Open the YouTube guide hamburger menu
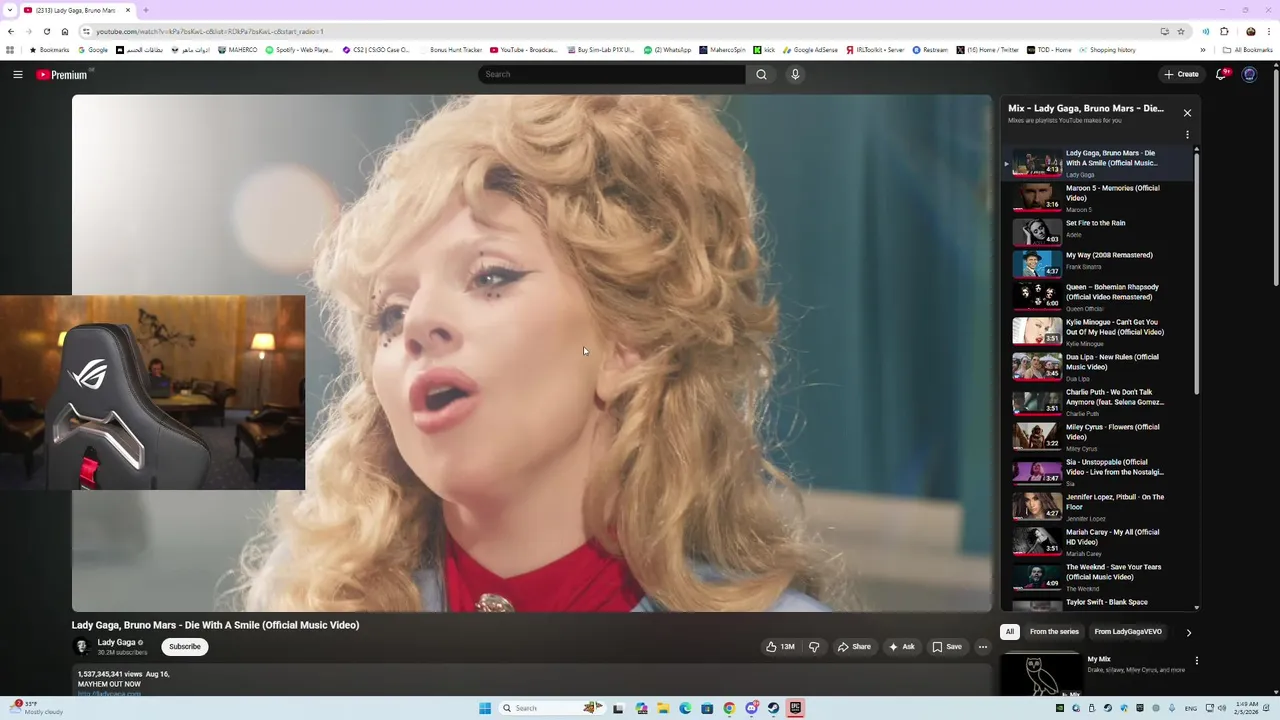The image size is (1280, 720). [17, 74]
